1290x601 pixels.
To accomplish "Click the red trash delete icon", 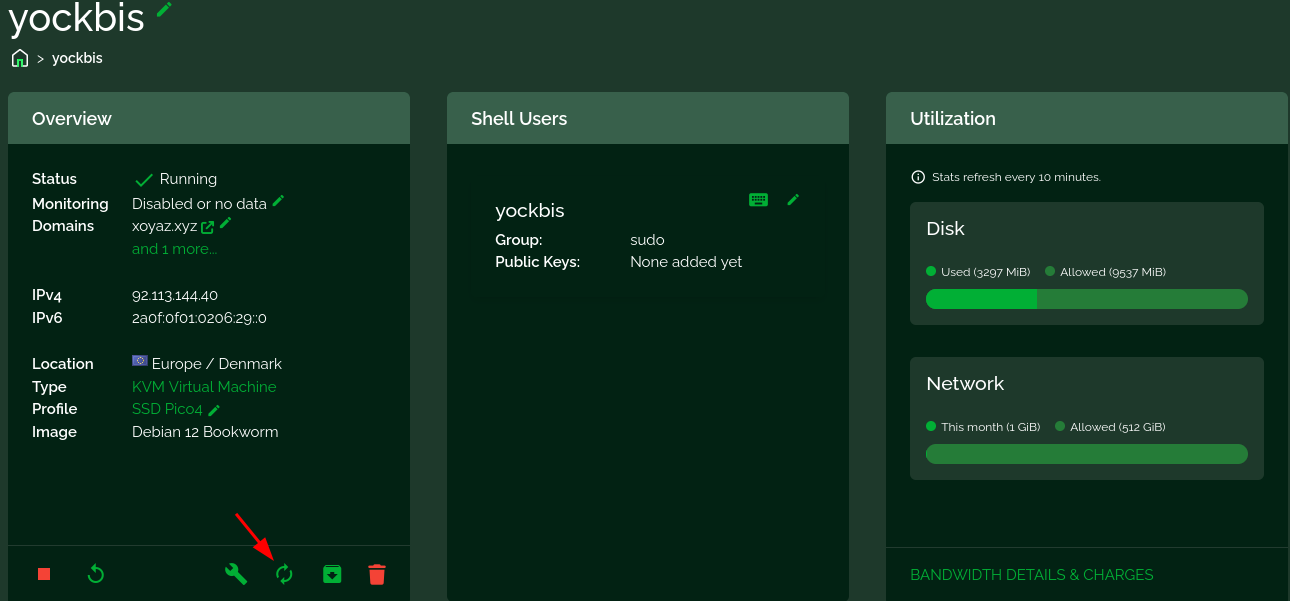I will 377,574.
